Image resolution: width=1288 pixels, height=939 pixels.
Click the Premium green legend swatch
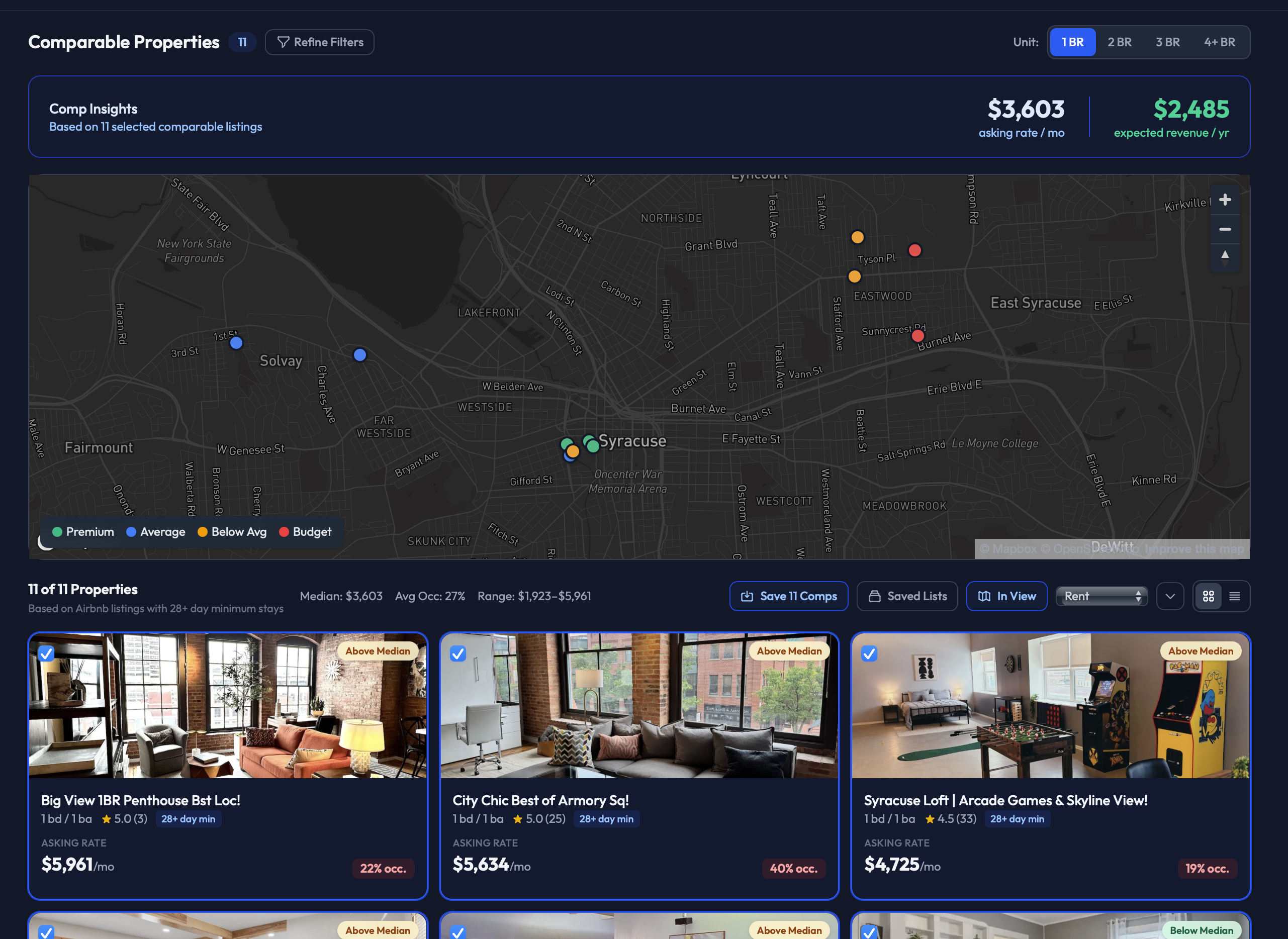click(x=57, y=532)
